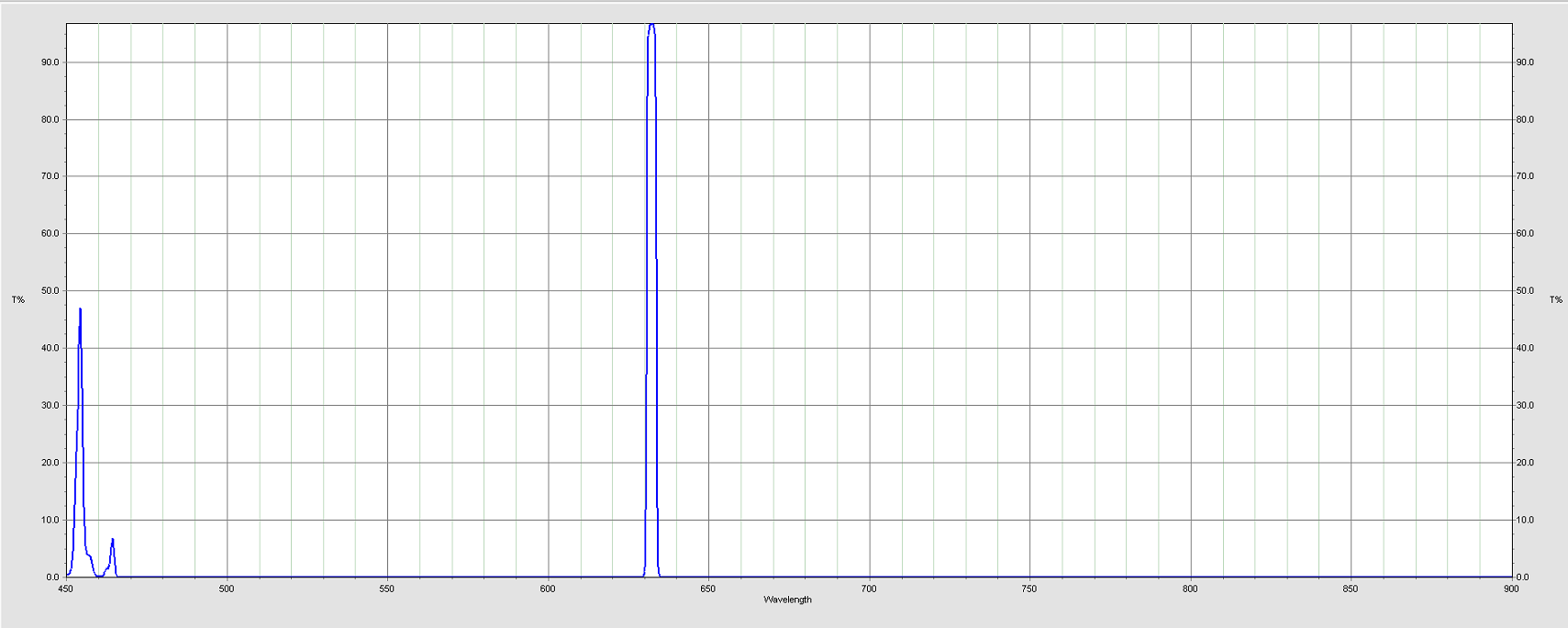Select the "450" wavelength tick label
The image size is (1568, 628).
click(x=66, y=589)
